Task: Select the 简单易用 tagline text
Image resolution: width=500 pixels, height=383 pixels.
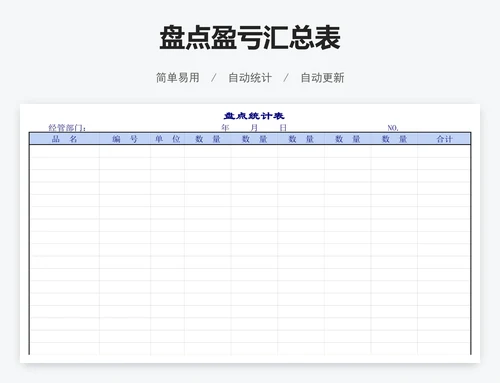Action: click(178, 78)
